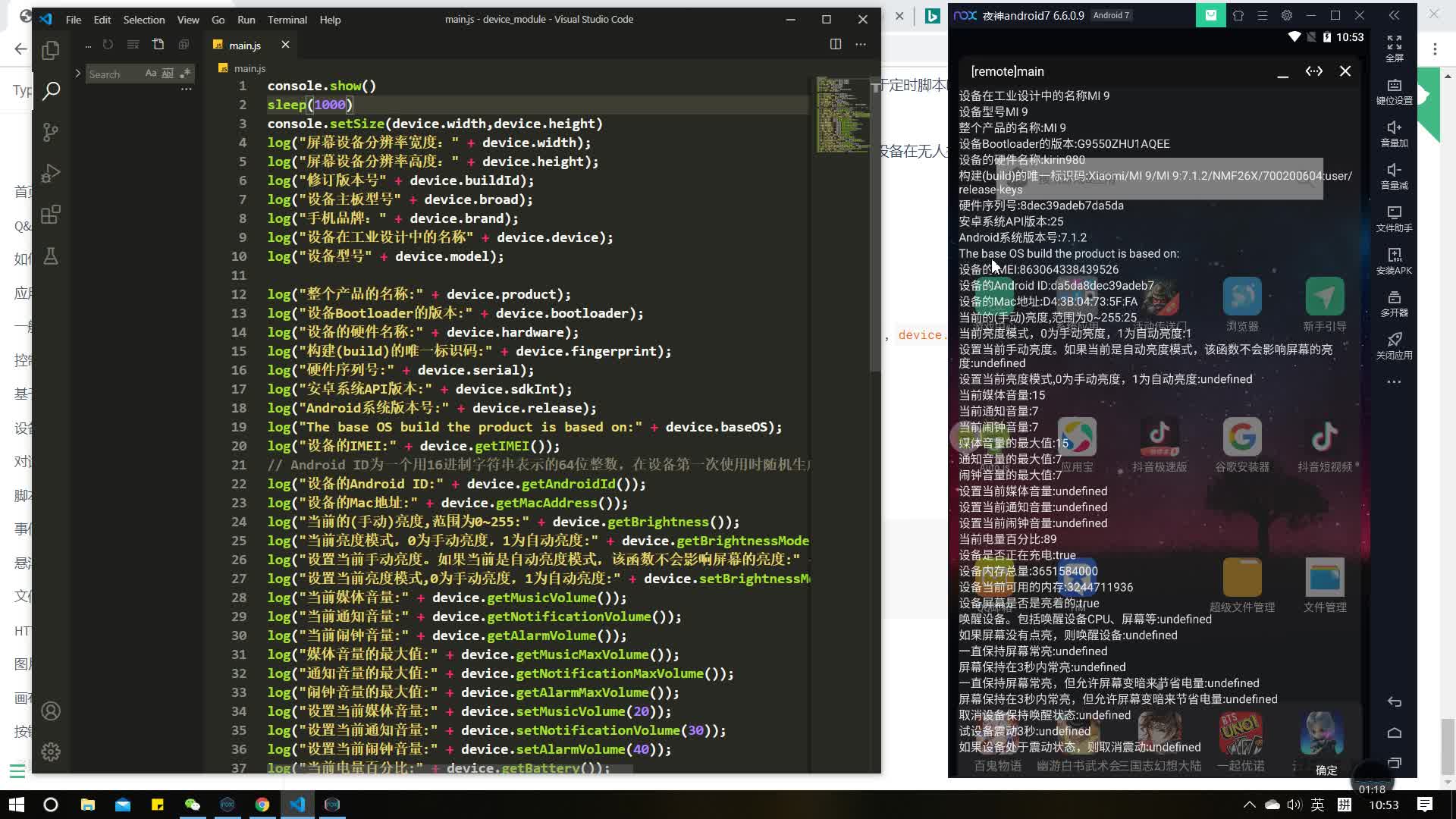The image size is (1456, 819).
Task: Toggle Use Regular Expression in search
Action: [x=184, y=74]
